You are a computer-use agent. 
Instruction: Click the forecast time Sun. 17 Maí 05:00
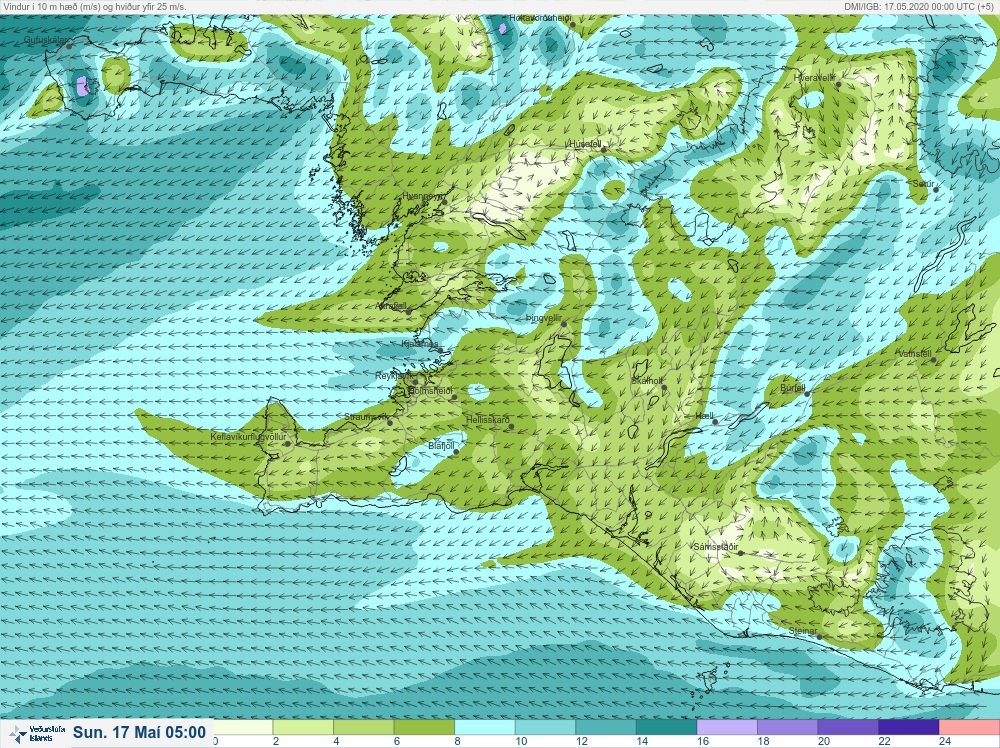(139, 732)
